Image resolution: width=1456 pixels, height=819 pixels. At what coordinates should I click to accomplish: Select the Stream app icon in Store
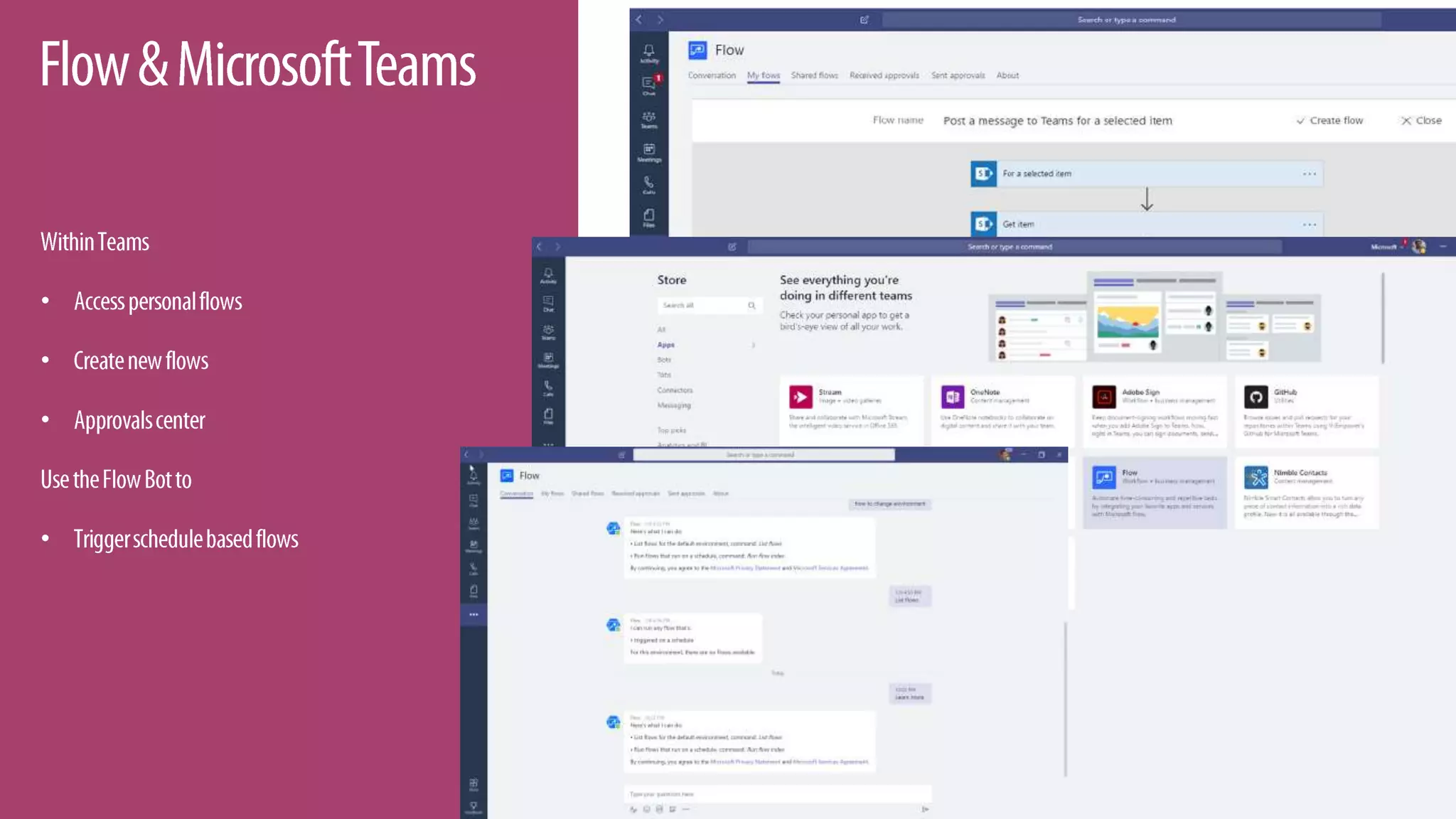coord(801,397)
